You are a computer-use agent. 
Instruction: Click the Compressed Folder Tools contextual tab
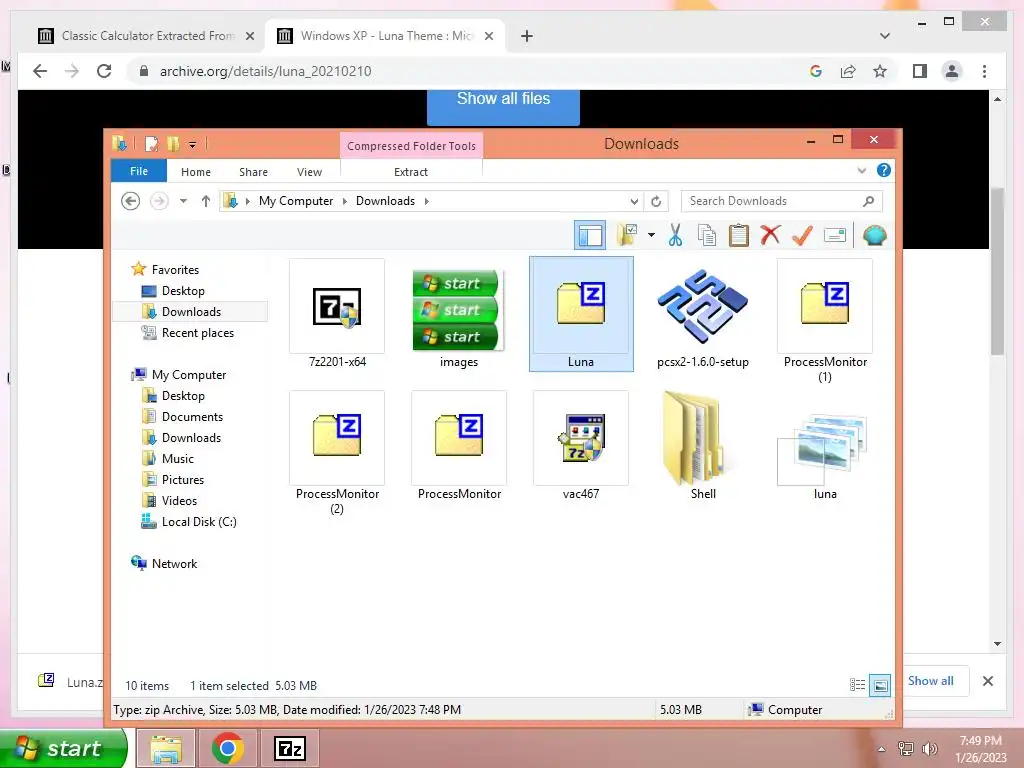coord(411,146)
